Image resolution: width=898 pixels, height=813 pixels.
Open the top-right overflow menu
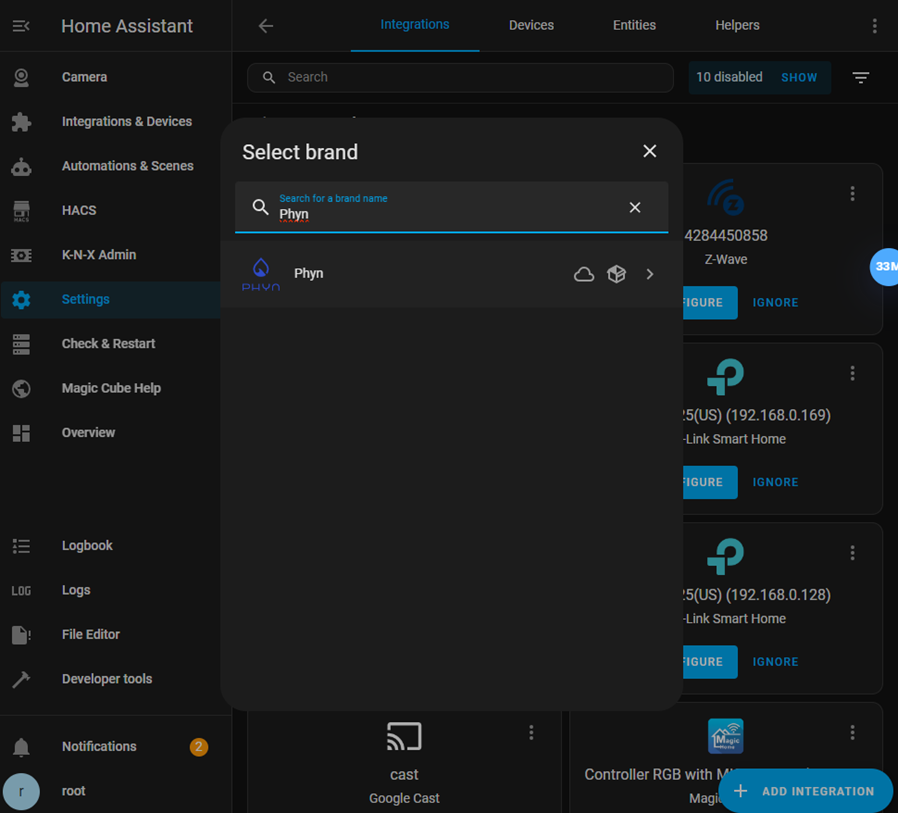coord(874,26)
